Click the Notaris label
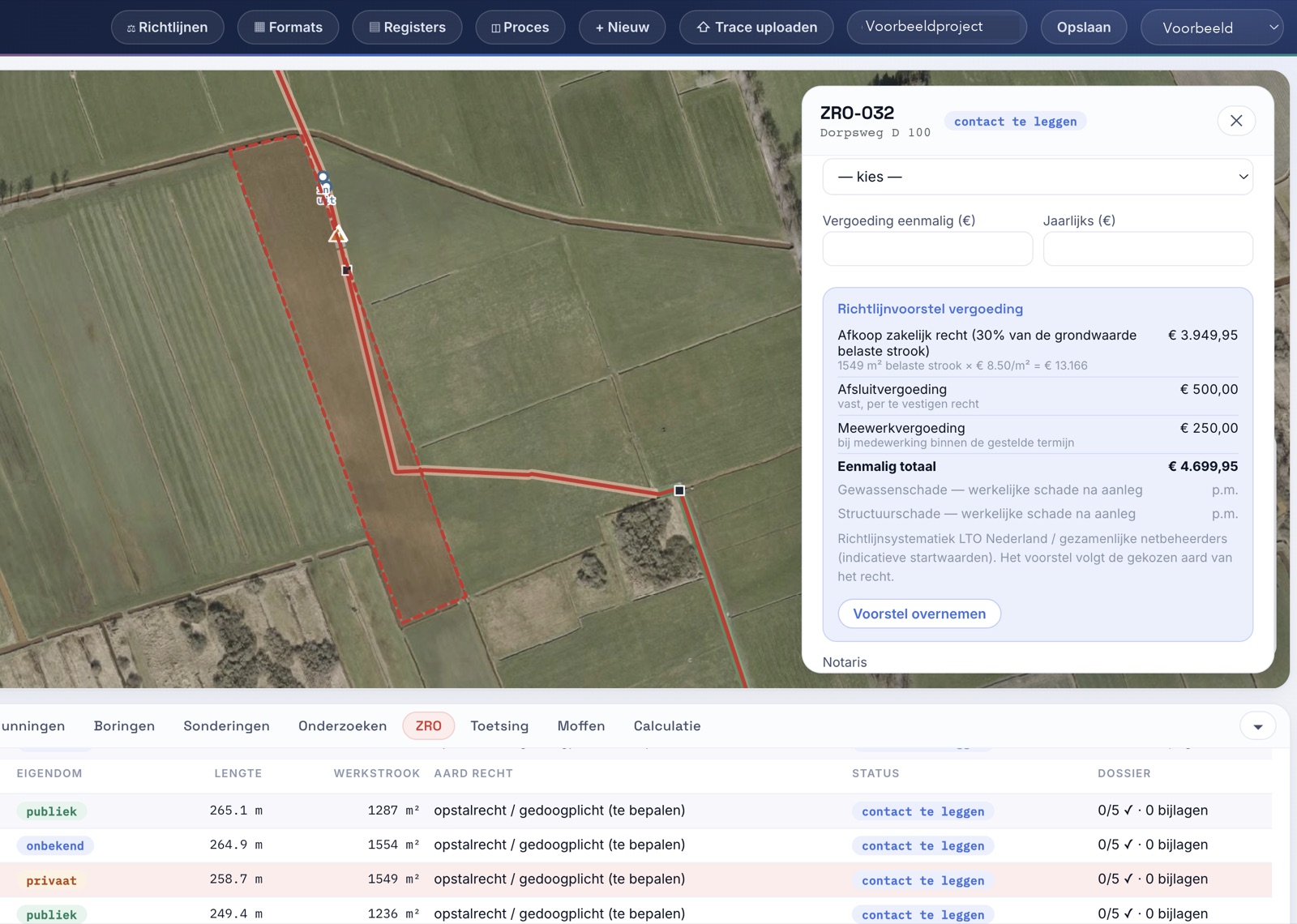 tap(845, 662)
